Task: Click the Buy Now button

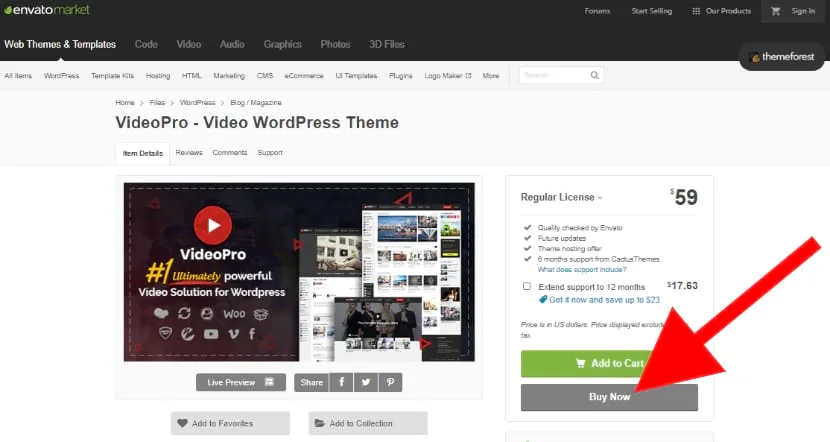Action: pos(609,397)
